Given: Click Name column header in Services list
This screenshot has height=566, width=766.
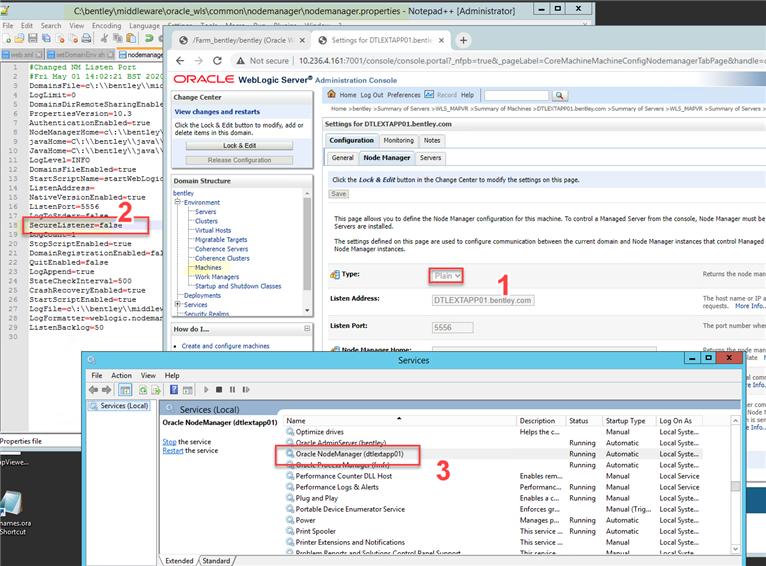Looking at the screenshot, I should coord(399,420).
